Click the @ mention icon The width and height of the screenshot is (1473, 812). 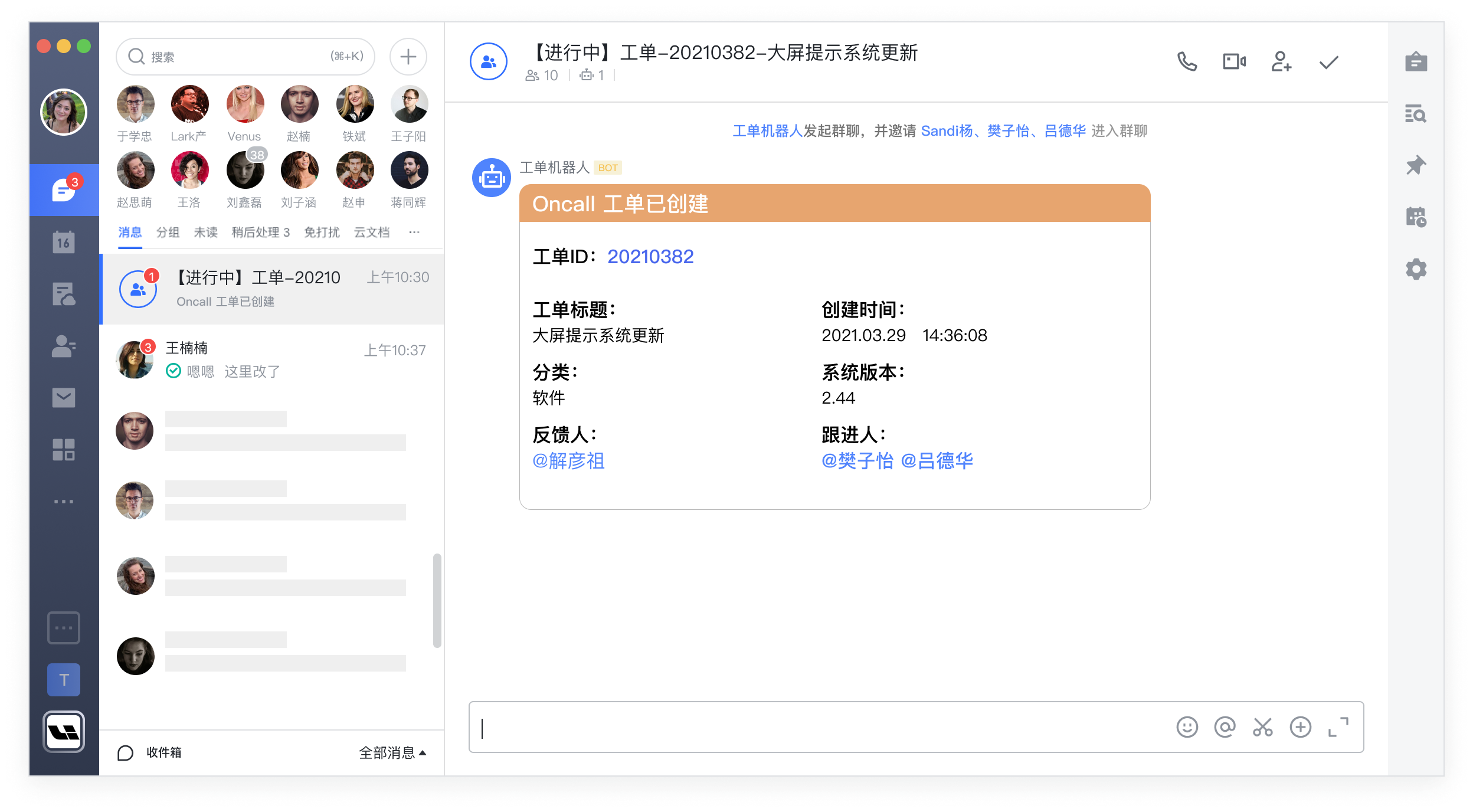pyautogui.click(x=1225, y=727)
